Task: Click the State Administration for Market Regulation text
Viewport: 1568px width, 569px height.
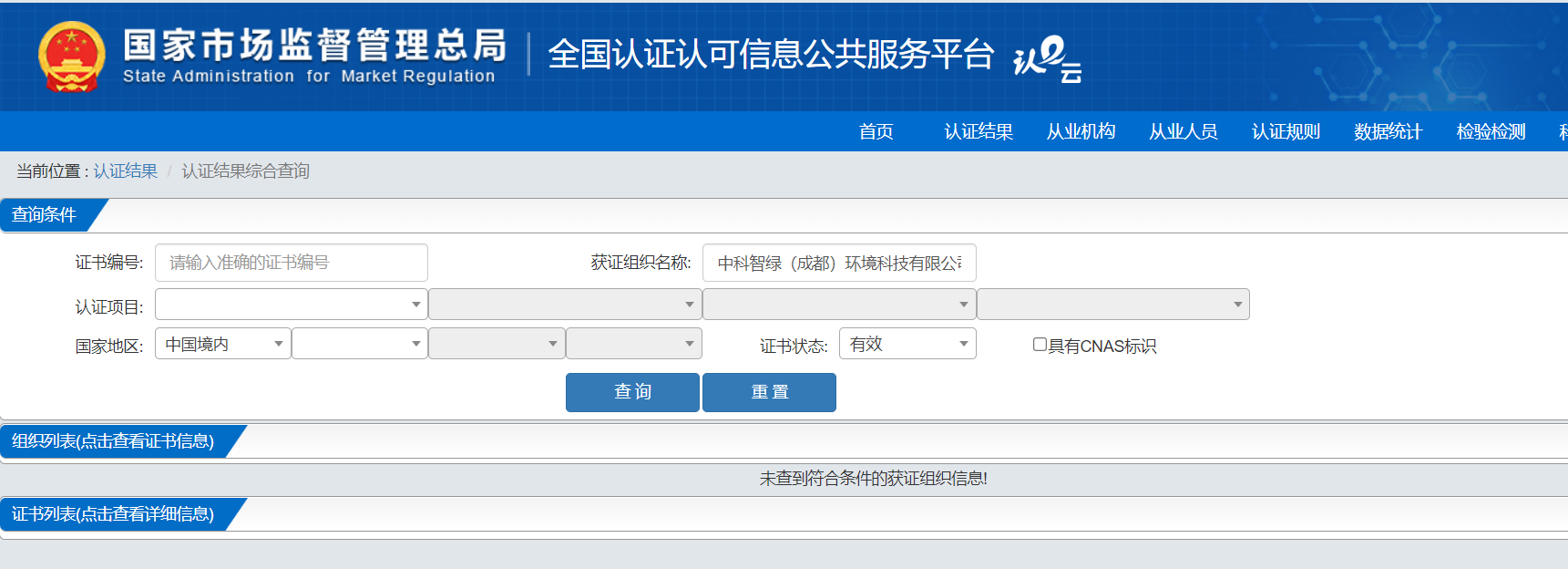Action: point(309,77)
